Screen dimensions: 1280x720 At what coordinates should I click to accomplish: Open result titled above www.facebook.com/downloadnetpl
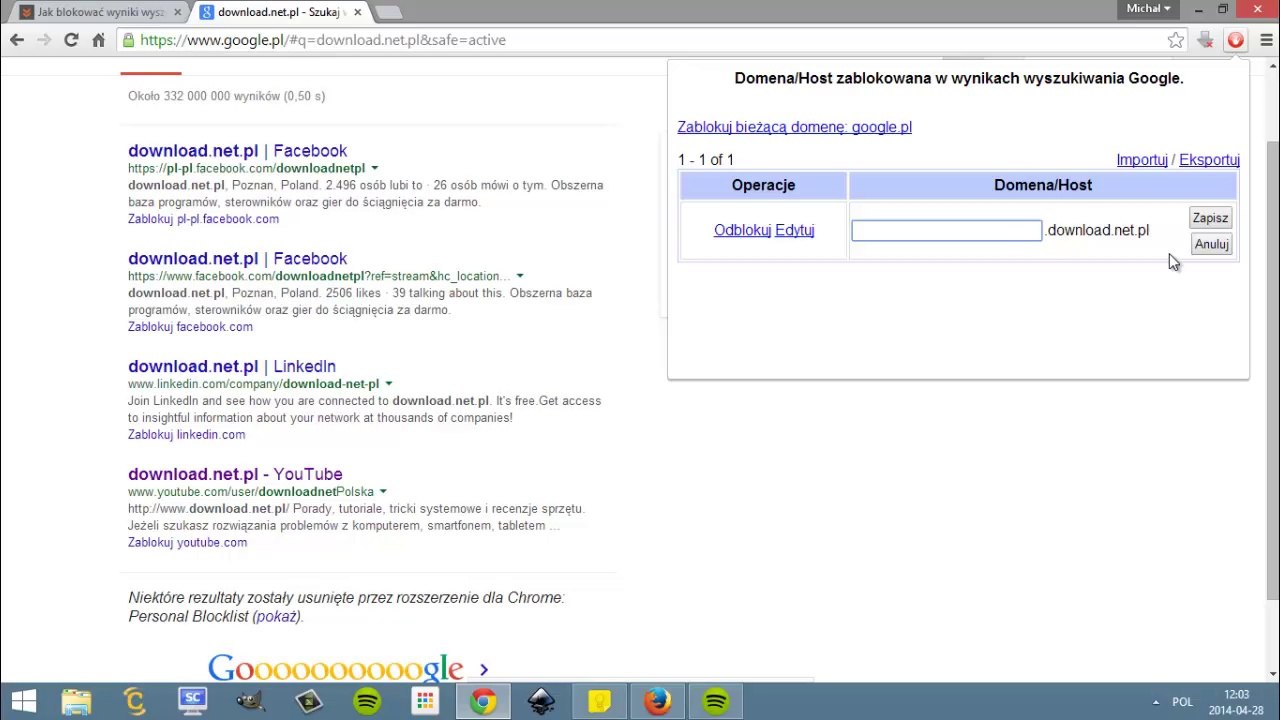point(237,259)
